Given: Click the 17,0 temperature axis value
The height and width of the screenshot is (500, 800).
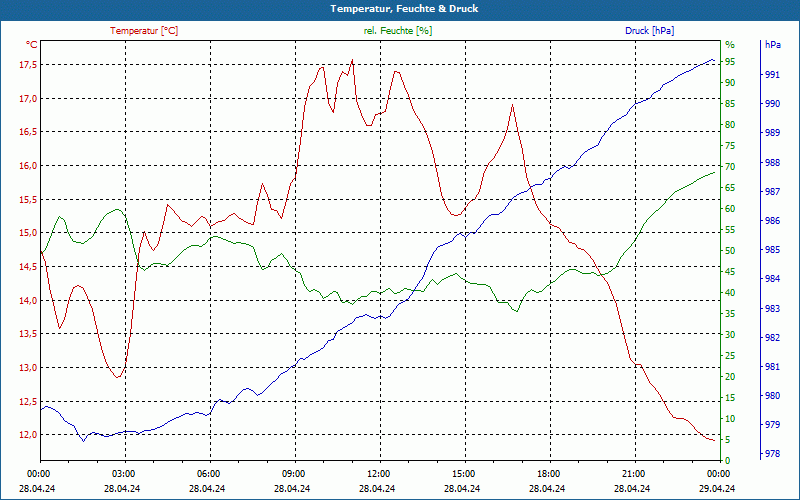Looking at the screenshot, I should pyautogui.click(x=28, y=98).
